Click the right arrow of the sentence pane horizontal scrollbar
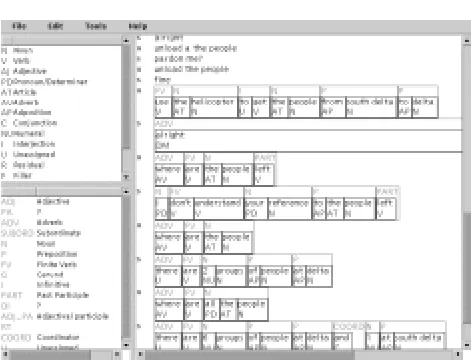Screen dimensions: 472x360 458,354
